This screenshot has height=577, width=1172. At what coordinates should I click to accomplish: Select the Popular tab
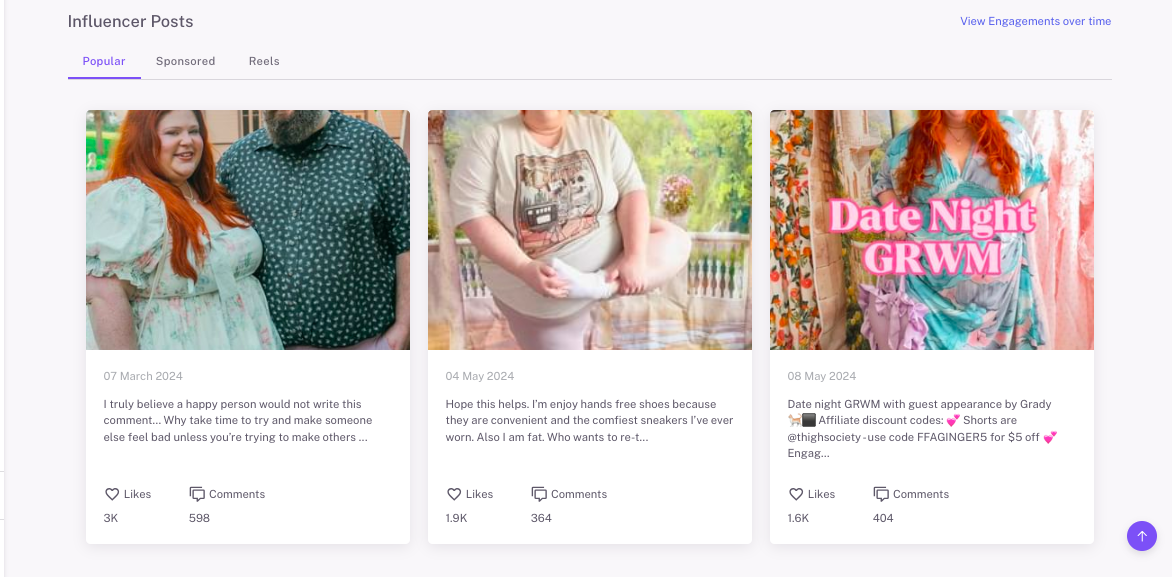pyautogui.click(x=104, y=61)
